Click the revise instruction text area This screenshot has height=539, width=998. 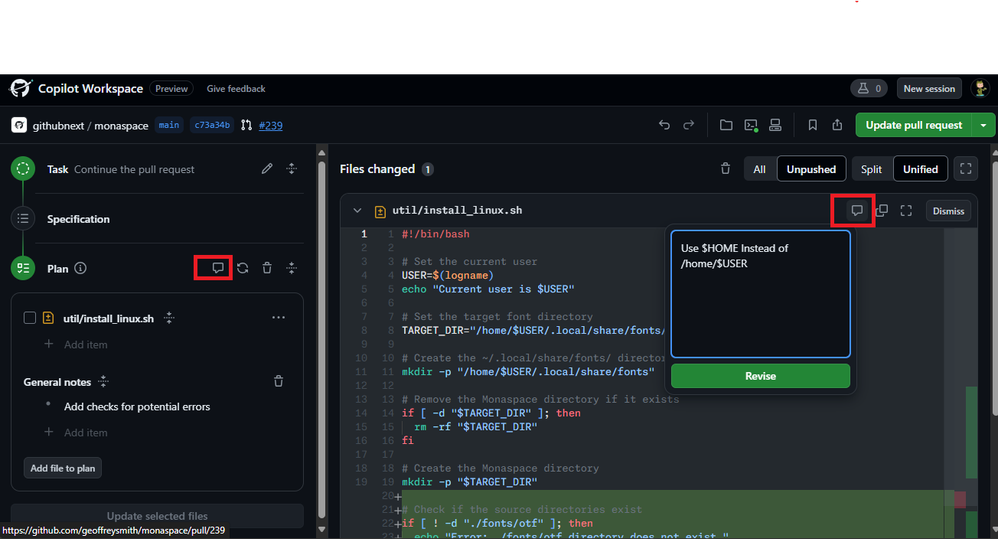[761, 294]
